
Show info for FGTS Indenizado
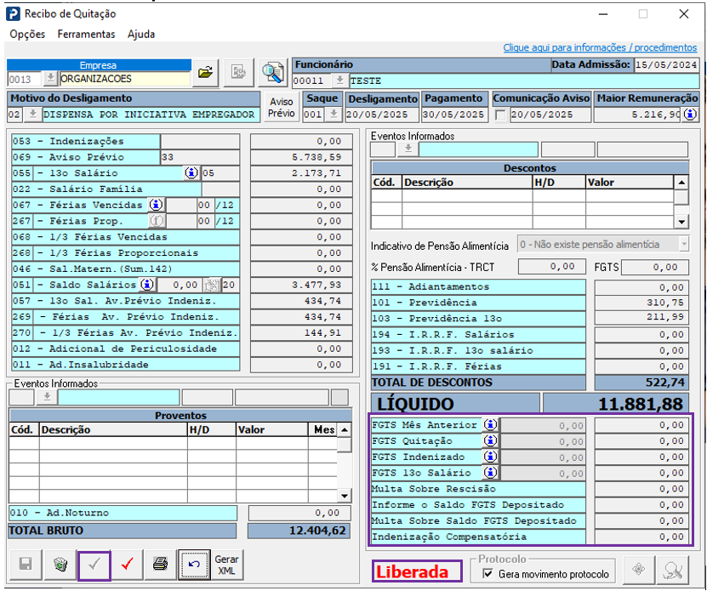[x=490, y=457]
